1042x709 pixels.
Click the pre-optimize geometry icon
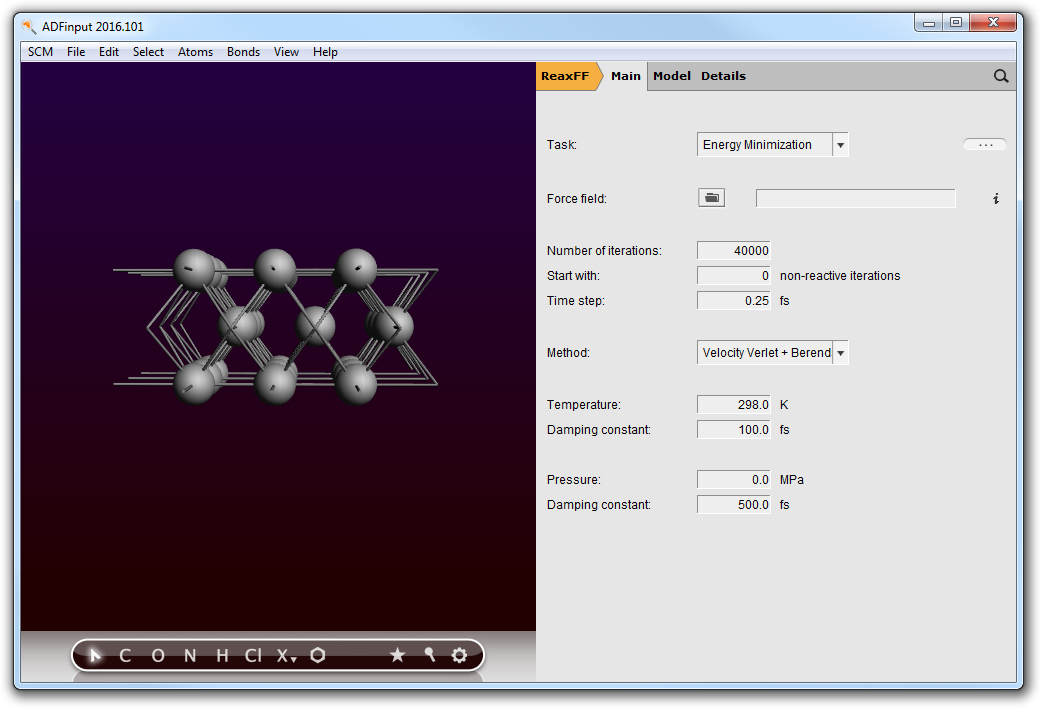pyautogui.click(x=429, y=655)
